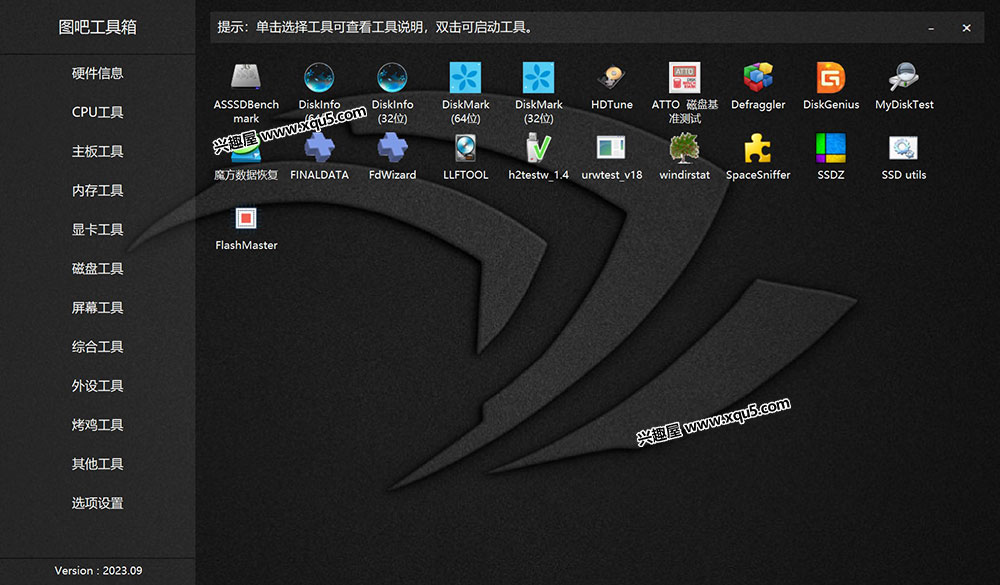This screenshot has width=1000, height=585.
Task: Select the h2testw_1.4 icon
Action: pos(538,148)
